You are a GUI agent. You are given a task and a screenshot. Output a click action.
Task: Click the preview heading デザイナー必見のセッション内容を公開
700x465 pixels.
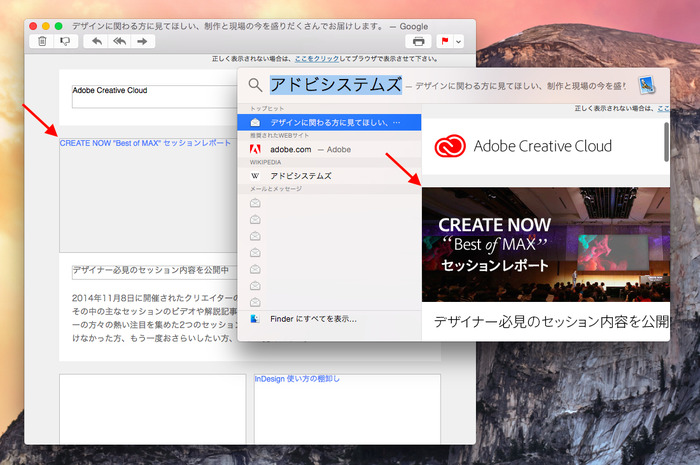pyautogui.click(x=551, y=321)
